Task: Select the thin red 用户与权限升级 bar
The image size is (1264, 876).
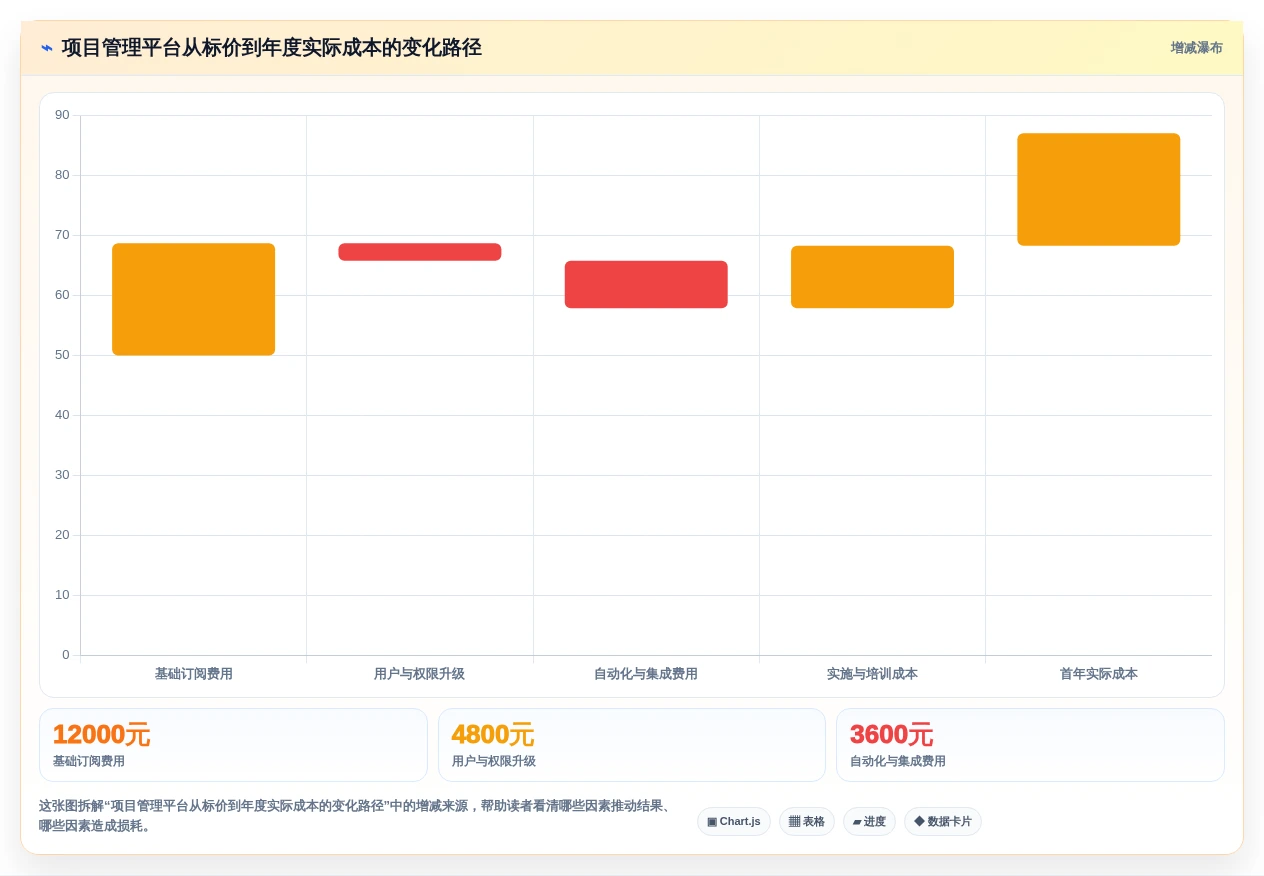Action: [x=420, y=252]
